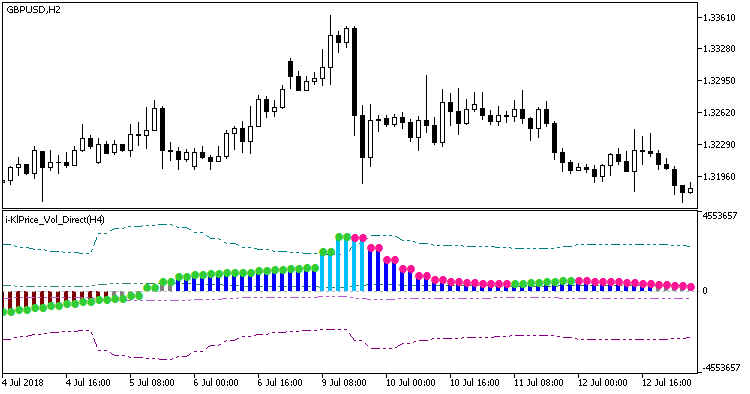The image size is (750, 394).
Task: Click the tallest black bearish candle body
Action: [x=354, y=72]
